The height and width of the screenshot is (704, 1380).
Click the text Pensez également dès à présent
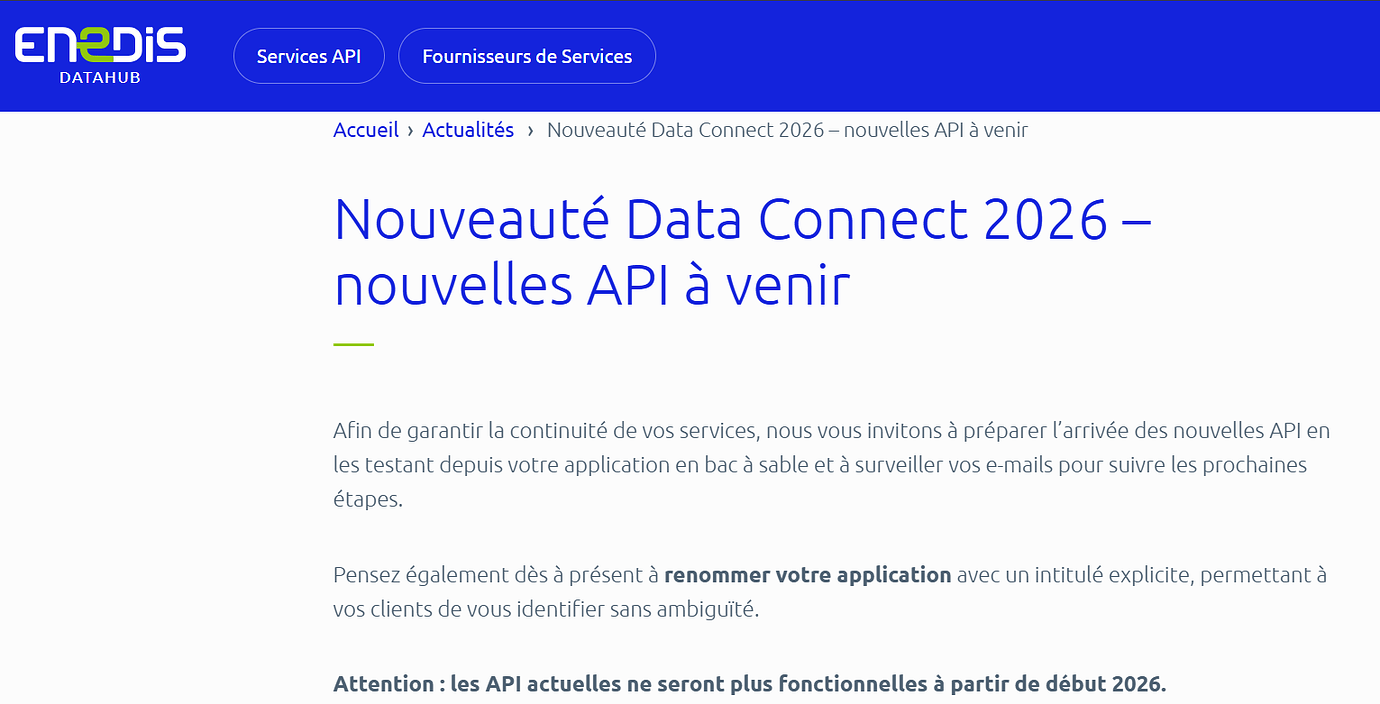(495, 575)
